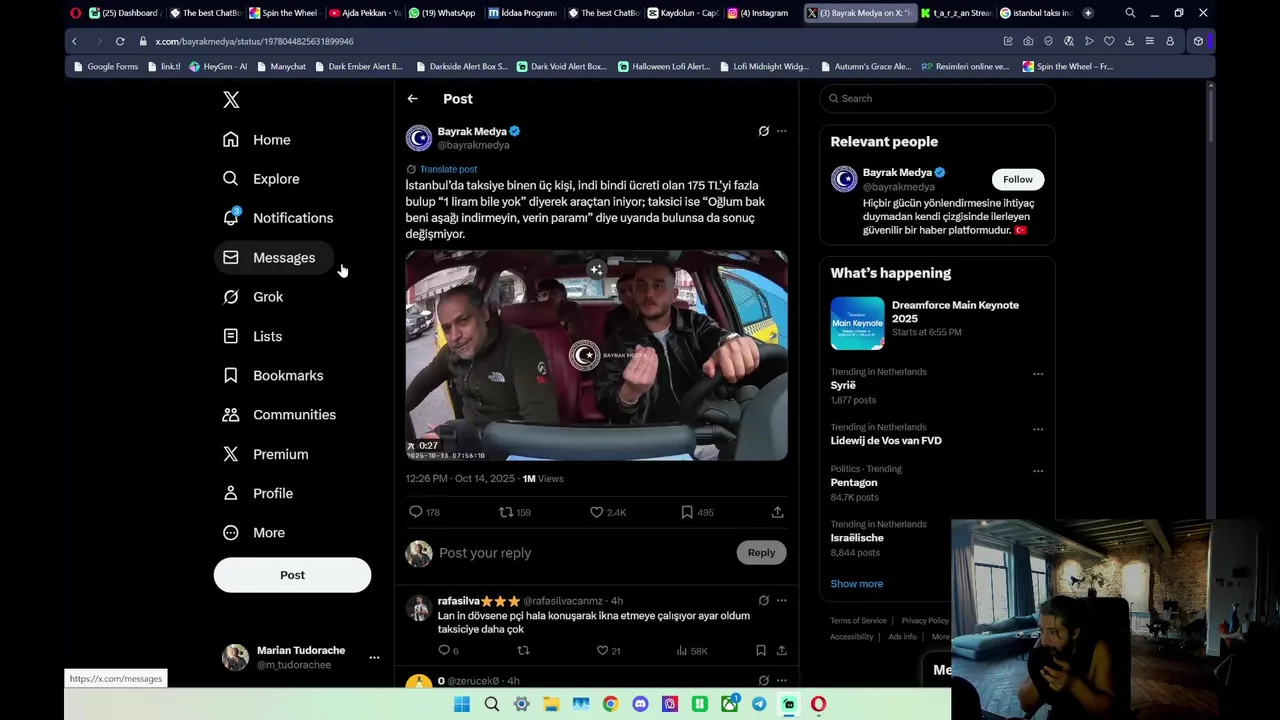Open Premium in the sidebar
The height and width of the screenshot is (720, 1280).
coord(266,454)
